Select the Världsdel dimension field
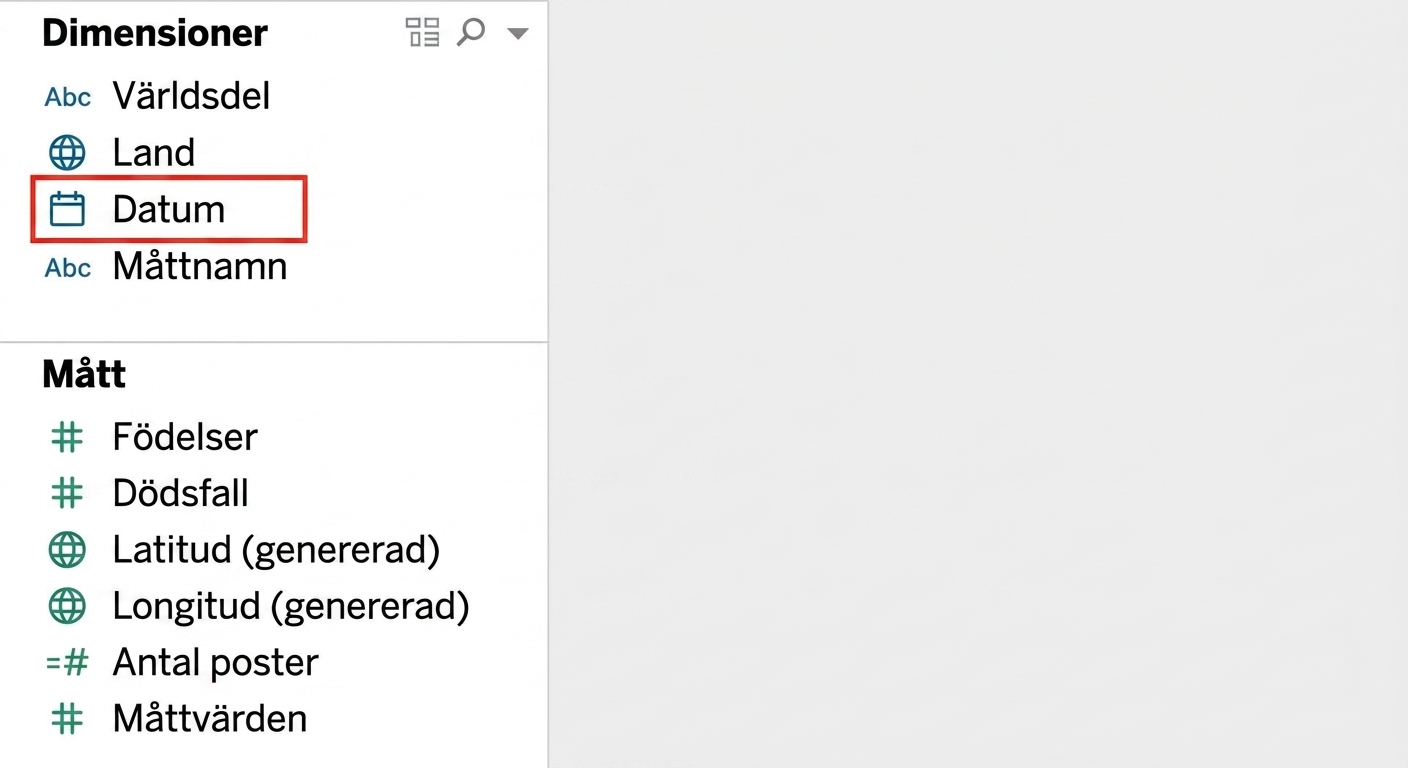This screenshot has width=1408, height=768. (191, 96)
